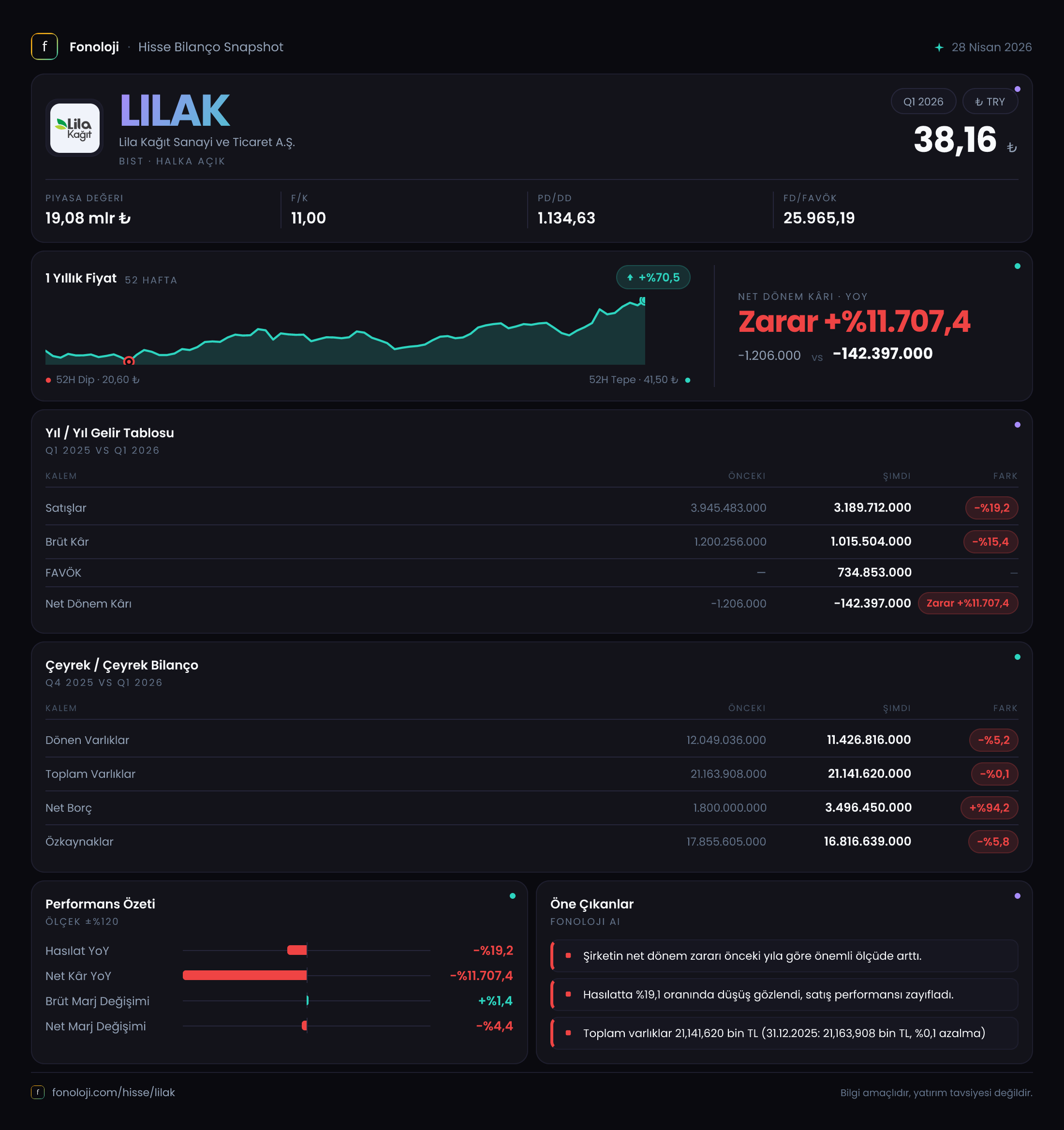Click the +%70,5 yearly change badge
1064x1130 pixels.
coord(653,277)
